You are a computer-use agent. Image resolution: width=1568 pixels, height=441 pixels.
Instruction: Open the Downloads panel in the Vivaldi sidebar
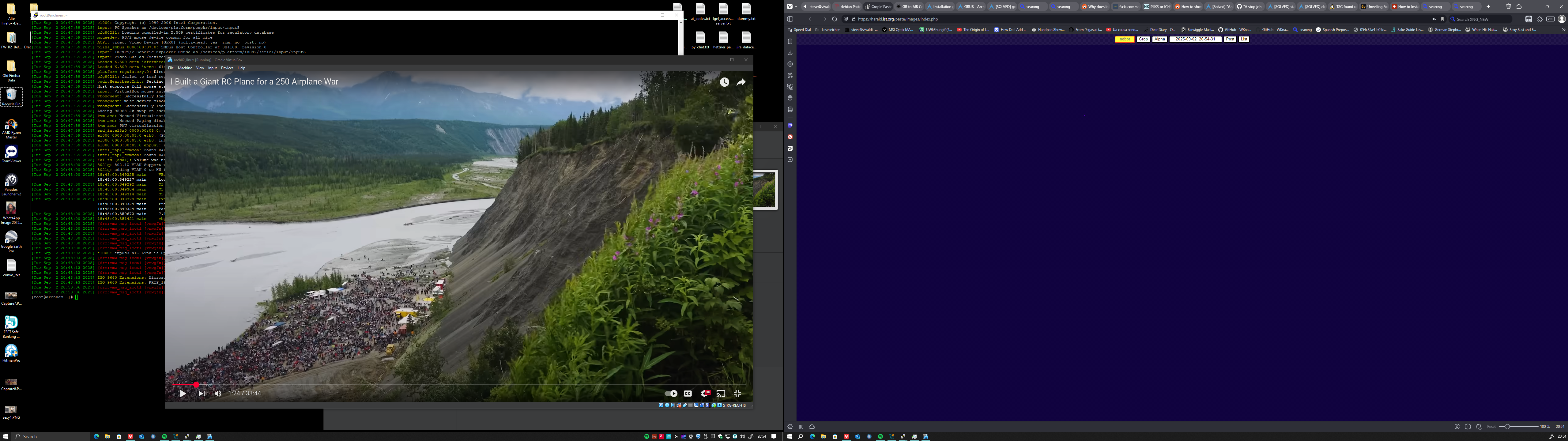[790, 53]
